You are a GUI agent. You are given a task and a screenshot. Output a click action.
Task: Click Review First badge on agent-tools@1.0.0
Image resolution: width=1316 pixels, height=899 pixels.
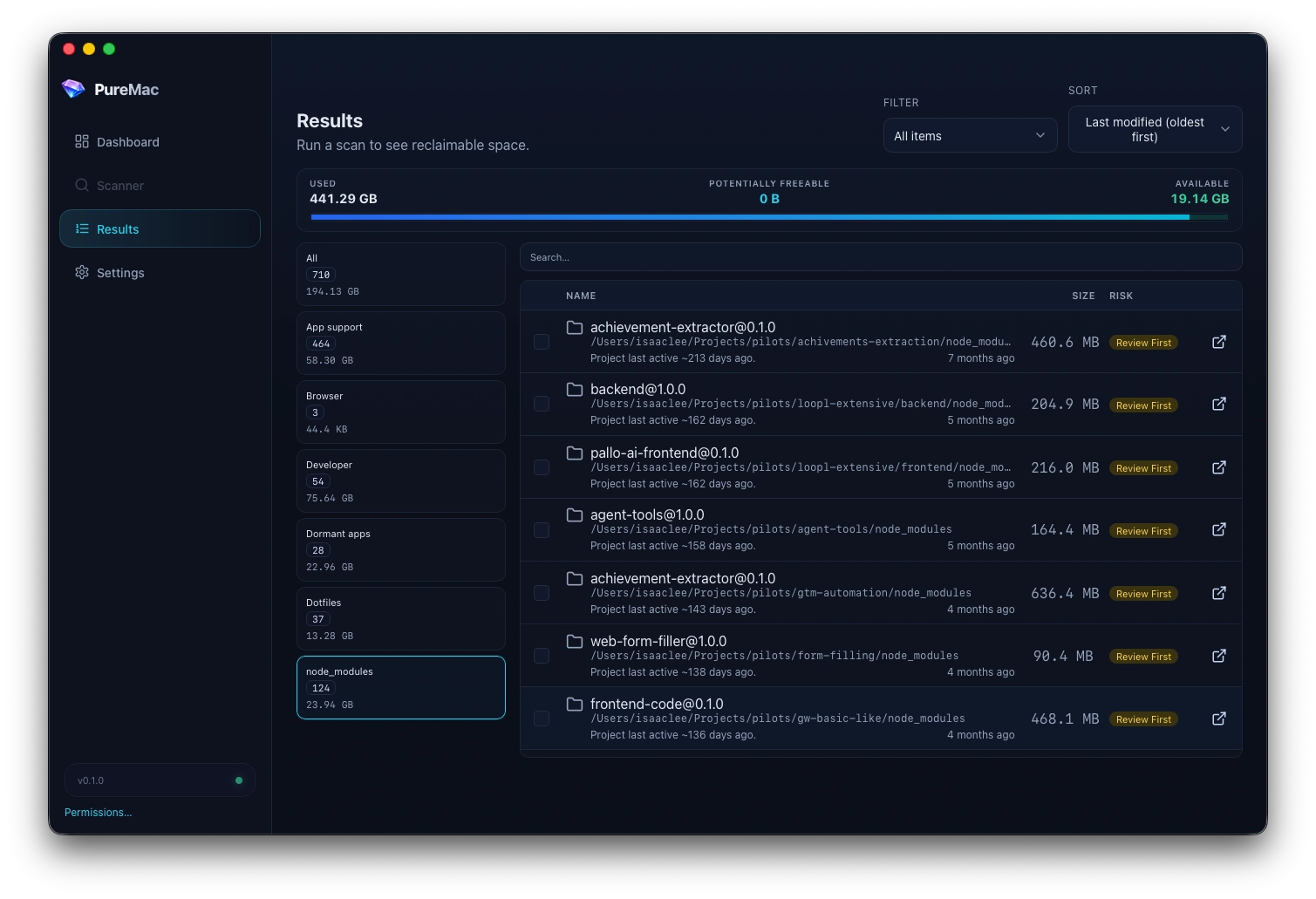tap(1143, 531)
